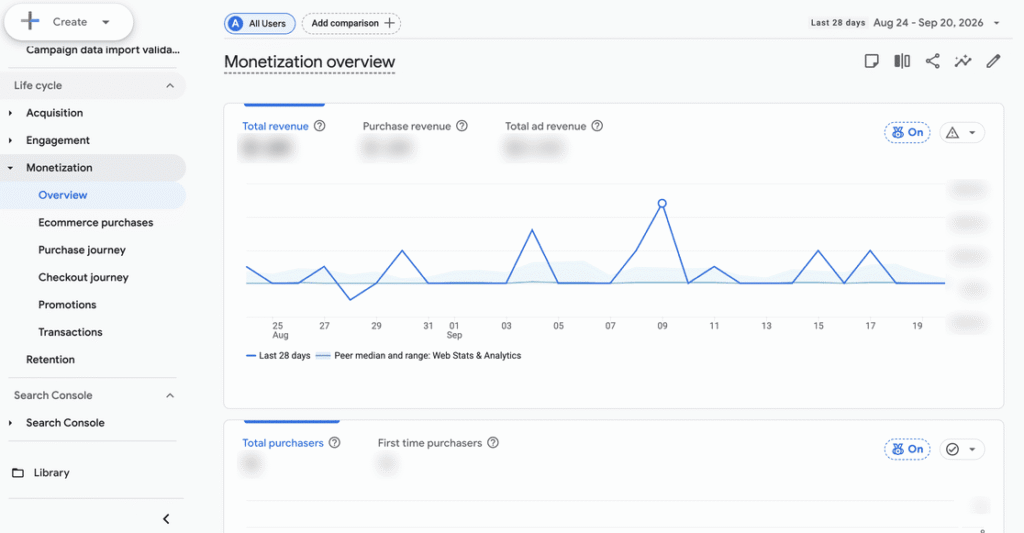Viewport: 1024px width, 533px height.
Task: Open Promotions report
Action: 67,305
